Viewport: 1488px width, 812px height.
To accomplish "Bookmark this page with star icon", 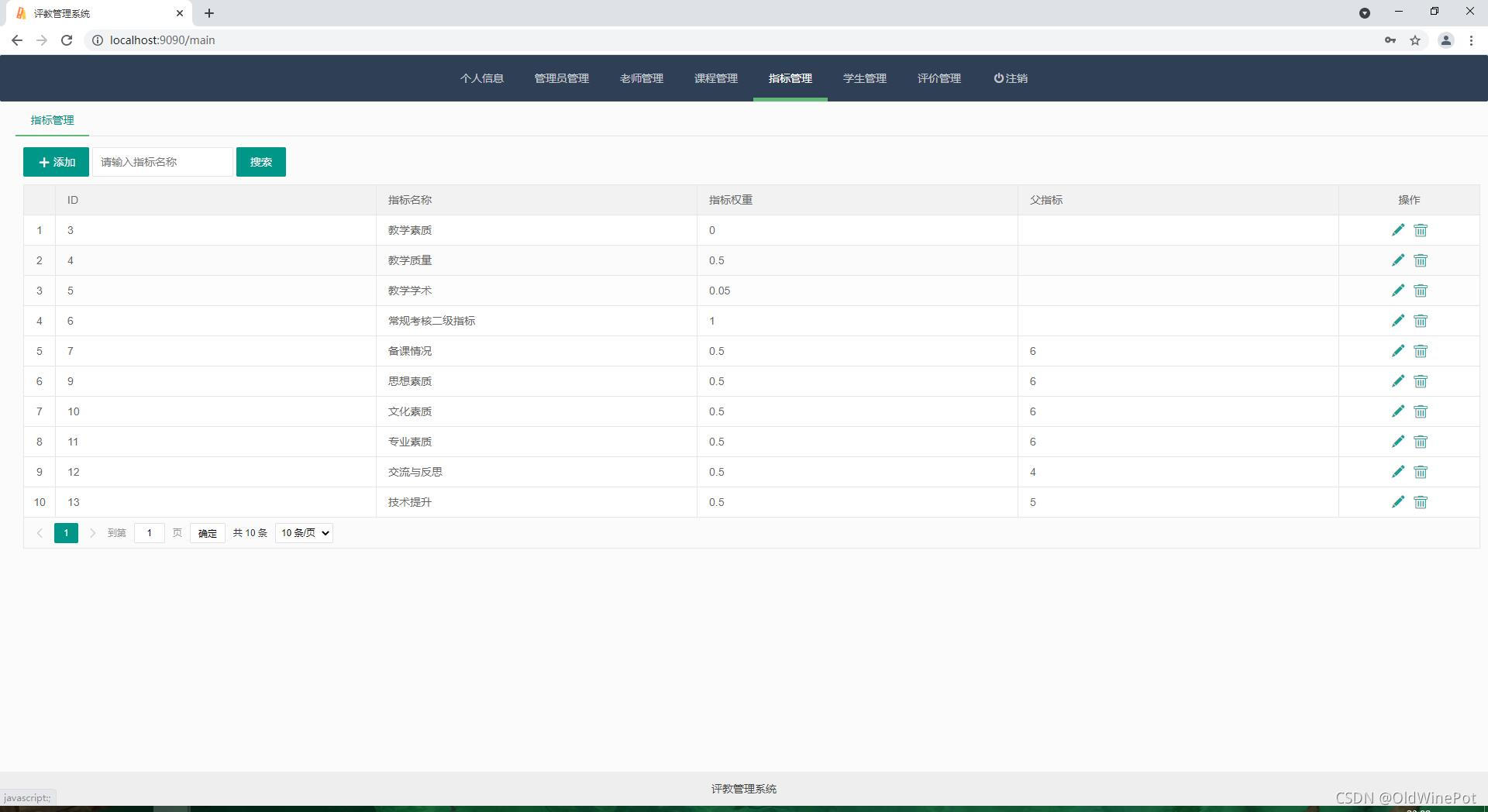I will click(1415, 40).
